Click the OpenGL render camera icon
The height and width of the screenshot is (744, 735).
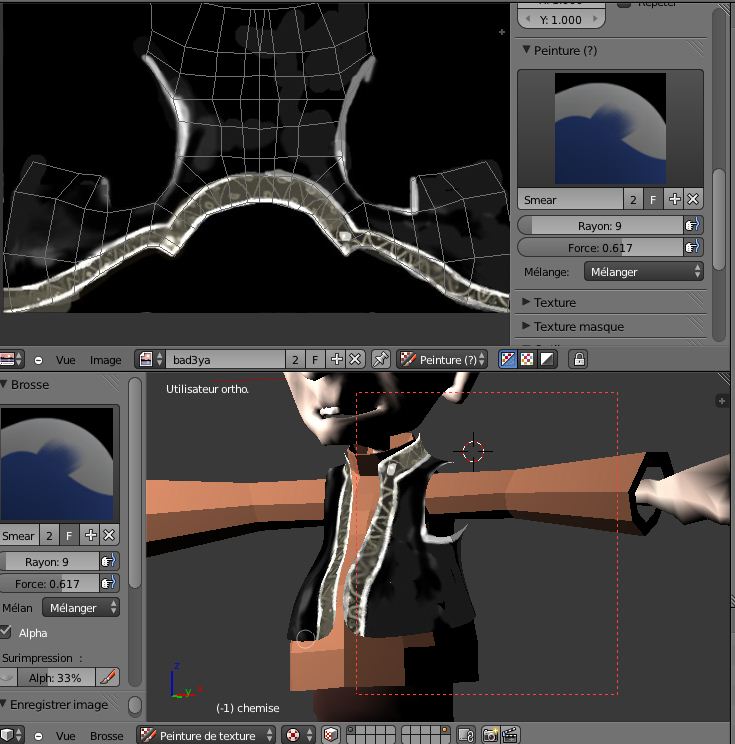490,735
